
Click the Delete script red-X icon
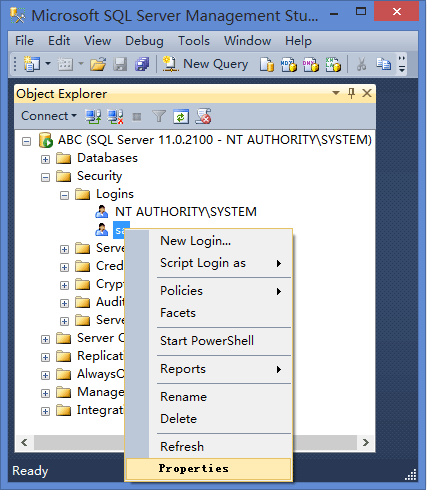[203, 116]
